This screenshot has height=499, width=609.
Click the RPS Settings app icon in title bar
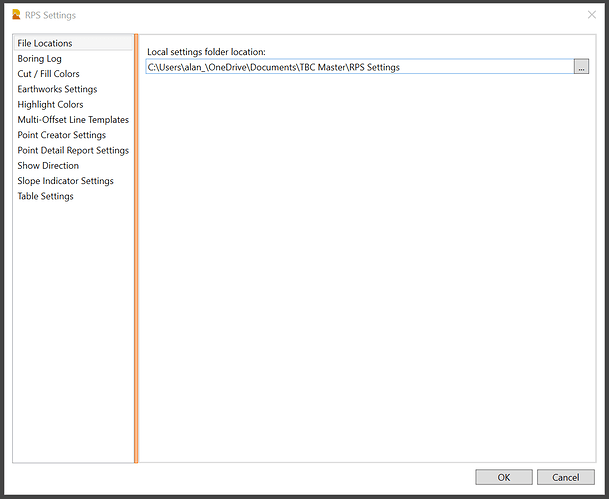15,15
